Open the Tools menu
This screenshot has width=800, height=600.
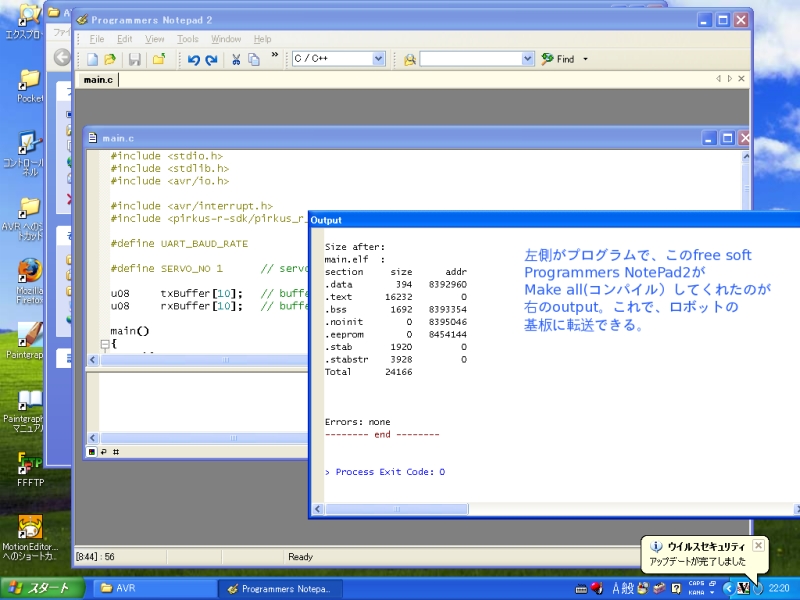click(188, 39)
